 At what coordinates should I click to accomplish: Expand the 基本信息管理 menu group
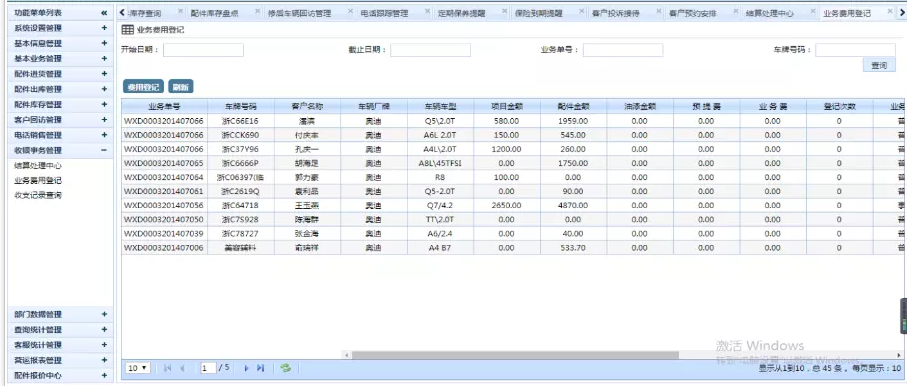click(104, 43)
